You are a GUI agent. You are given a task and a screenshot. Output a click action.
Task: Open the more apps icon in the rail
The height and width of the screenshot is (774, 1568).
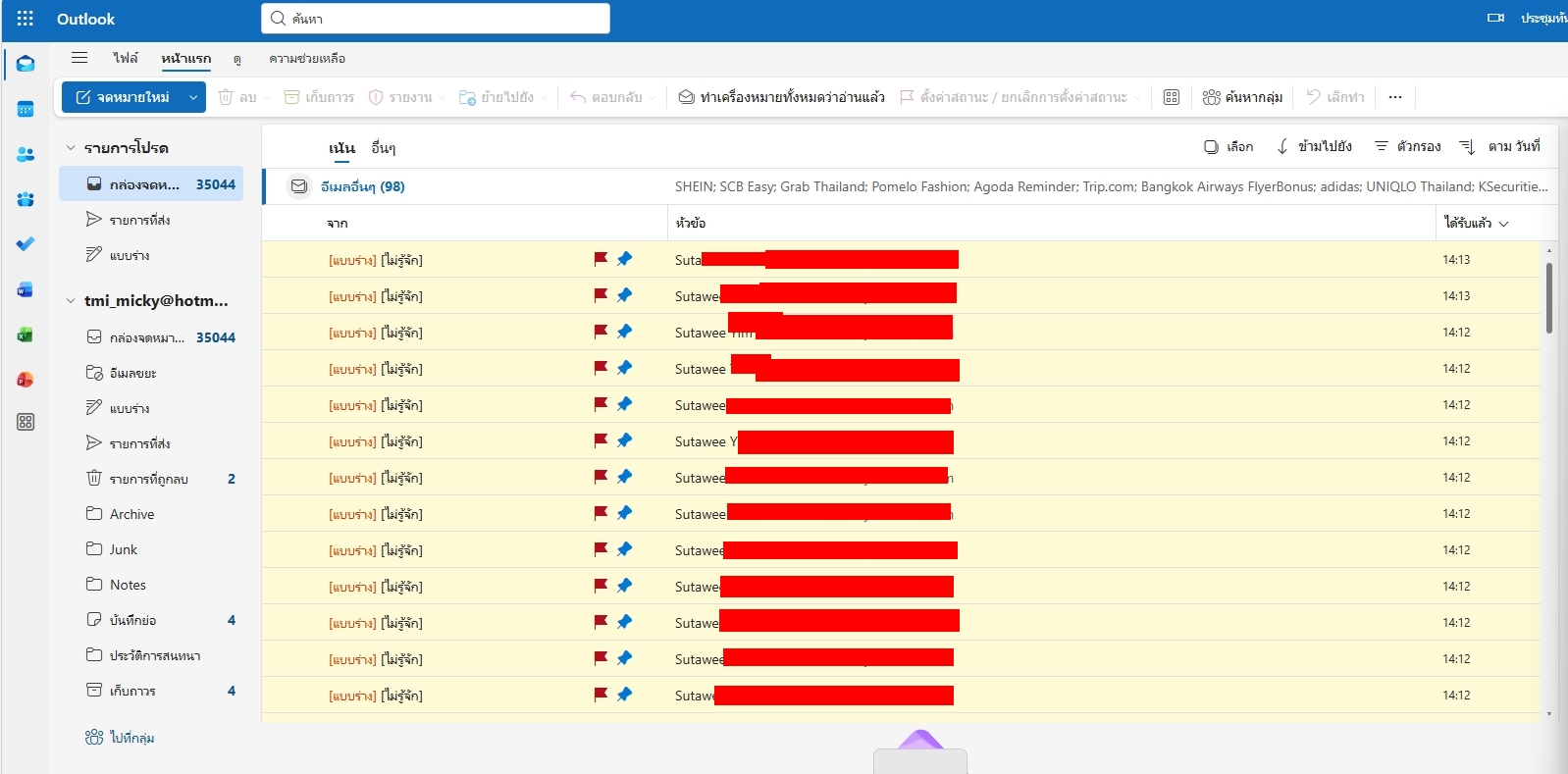click(26, 422)
